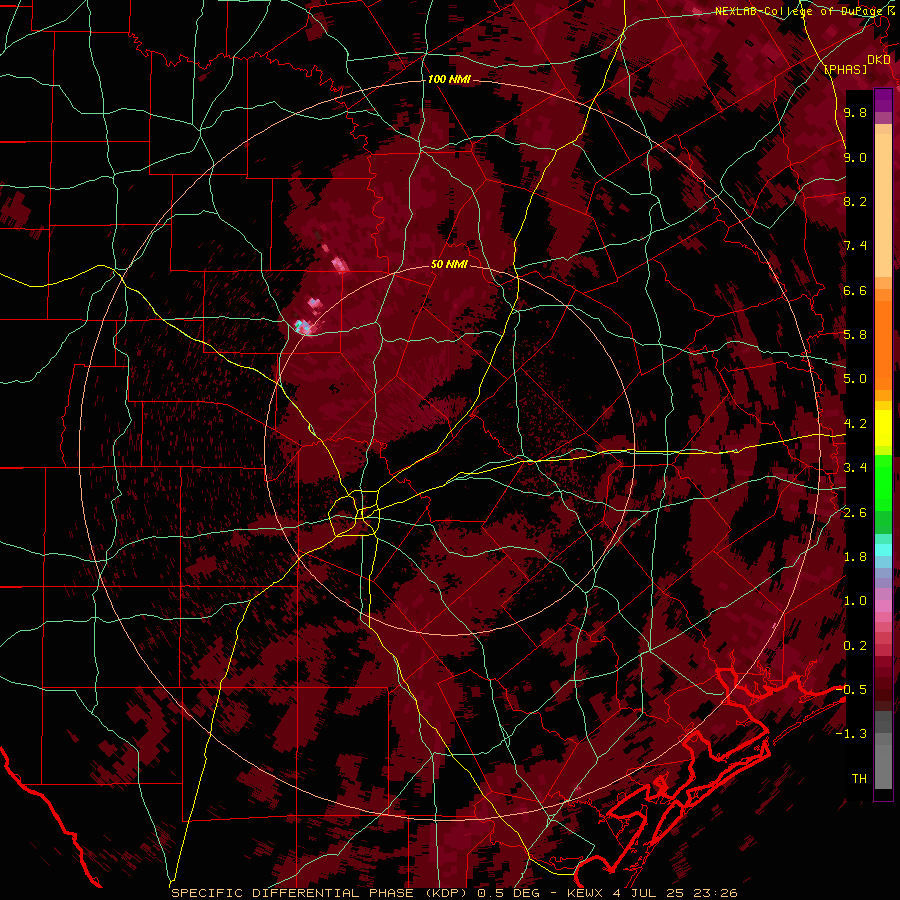Screen dimensions: 900x900
Task: Click the cyan high-KDP storm core pixel
Action: pyautogui.click(x=299, y=325)
